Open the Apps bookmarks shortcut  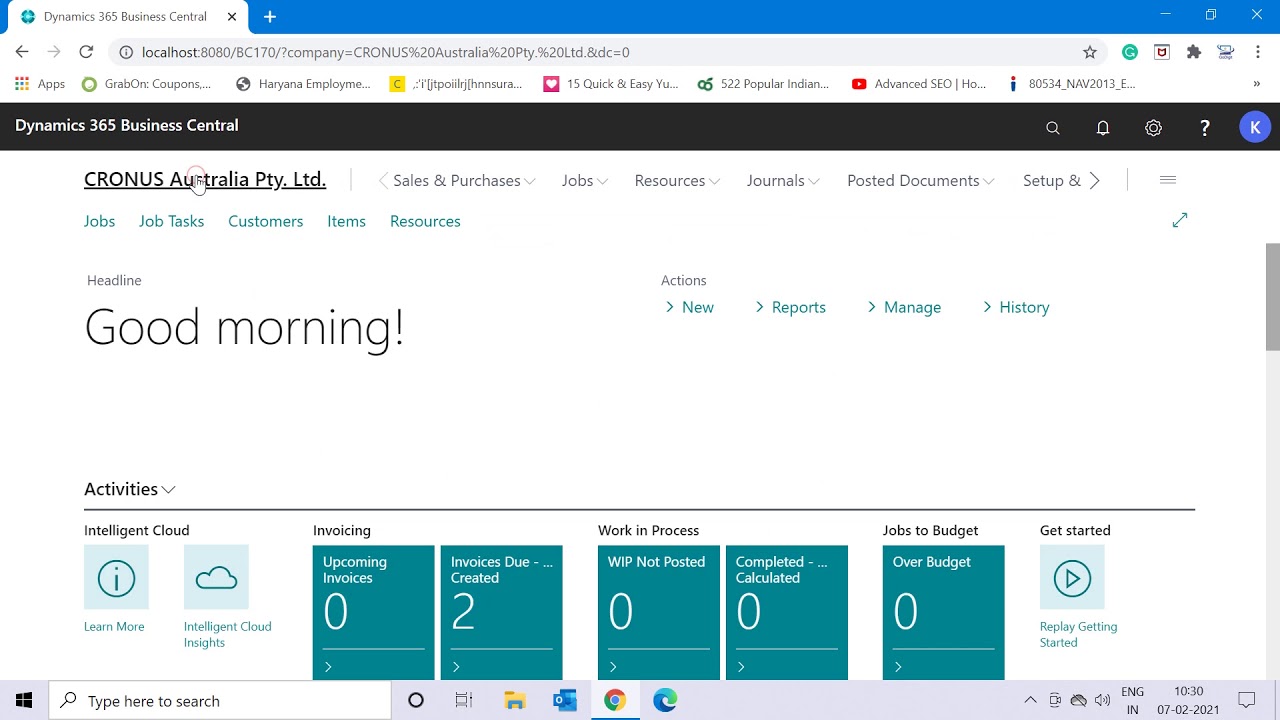pyautogui.click(x=40, y=84)
